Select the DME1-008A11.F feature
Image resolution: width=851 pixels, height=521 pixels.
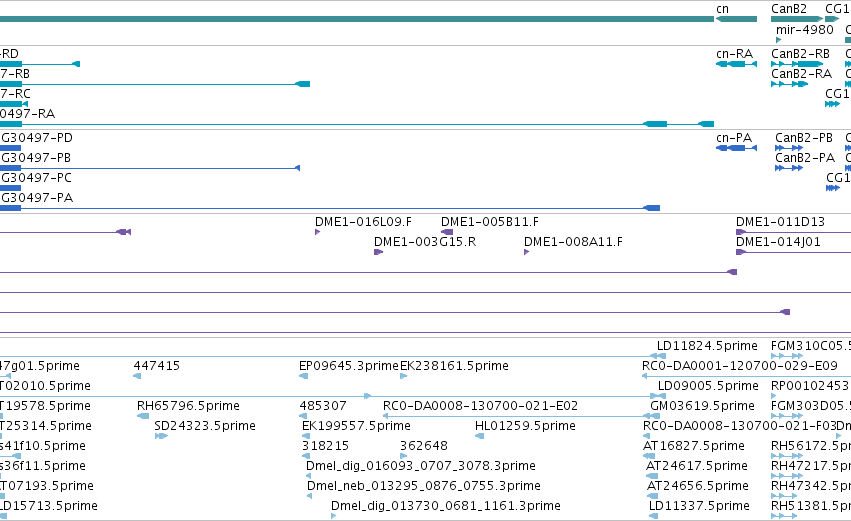click(526, 252)
